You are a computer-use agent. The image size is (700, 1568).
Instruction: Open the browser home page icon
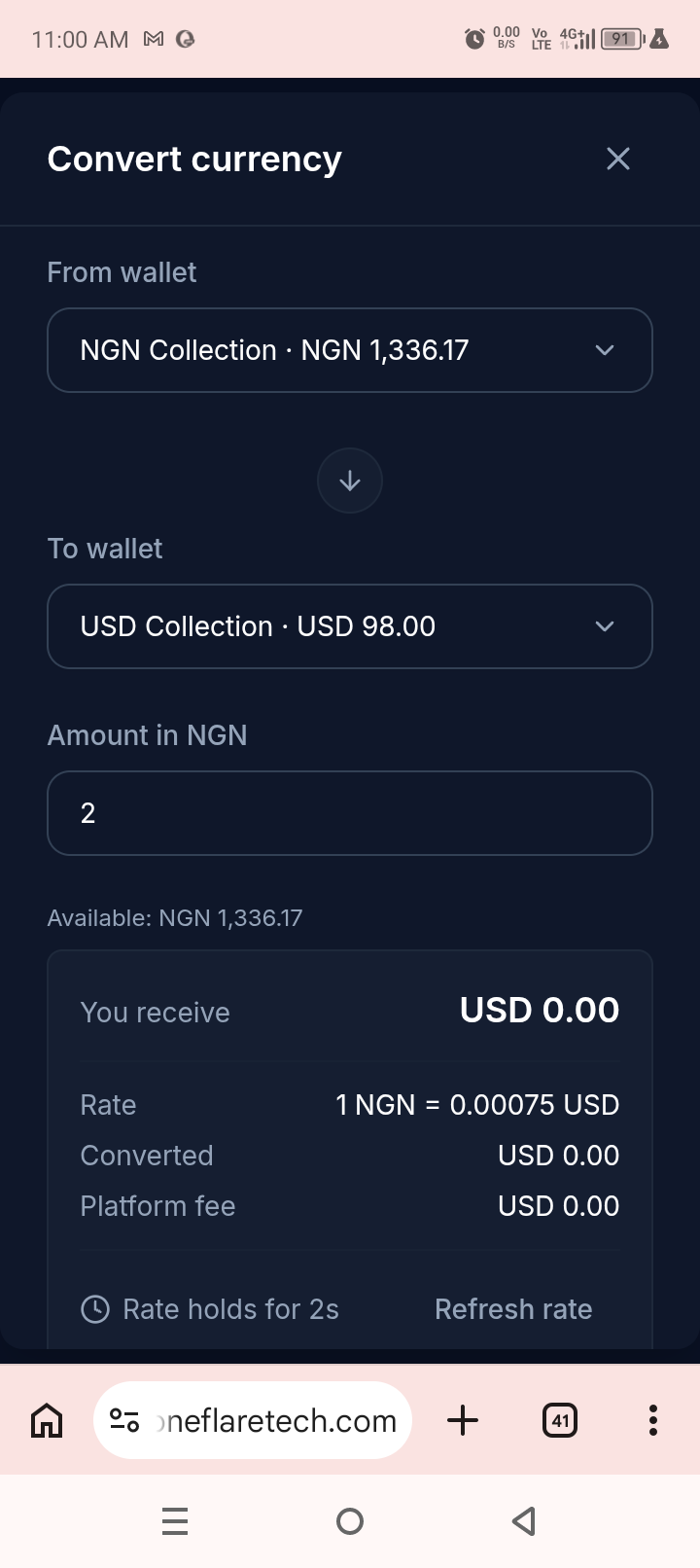pos(47,1420)
